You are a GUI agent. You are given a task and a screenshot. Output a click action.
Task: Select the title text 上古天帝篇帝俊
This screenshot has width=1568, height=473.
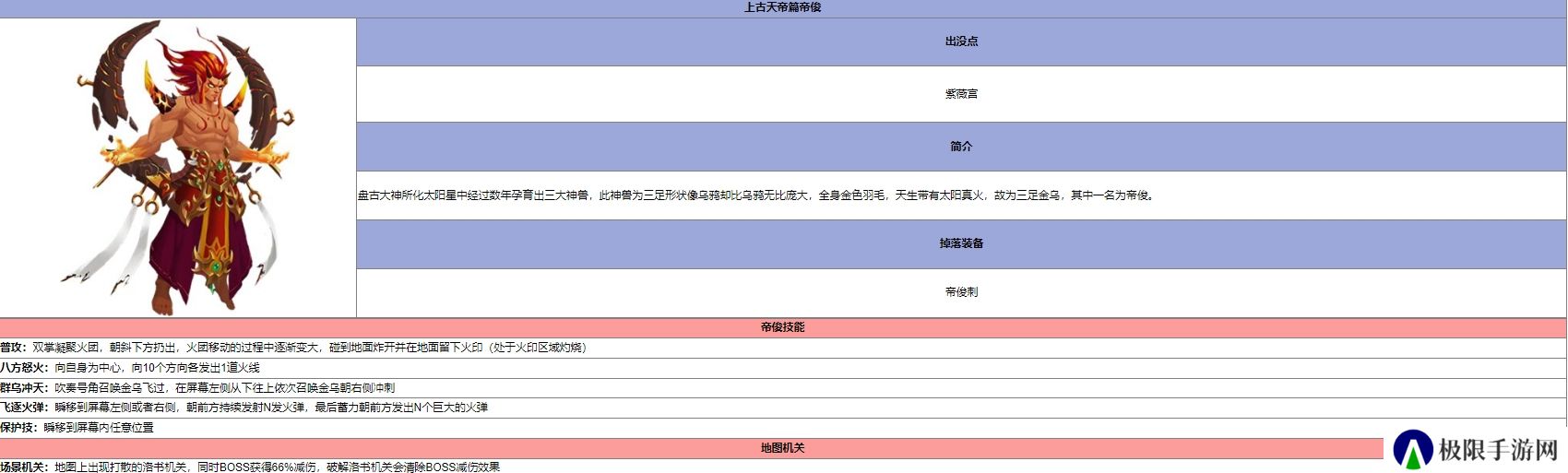click(783, 7)
